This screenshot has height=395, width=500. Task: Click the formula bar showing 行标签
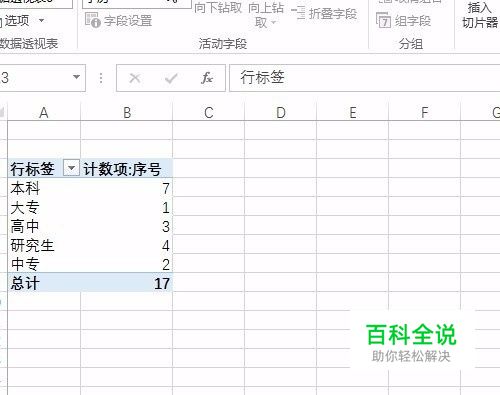pos(365,78)
